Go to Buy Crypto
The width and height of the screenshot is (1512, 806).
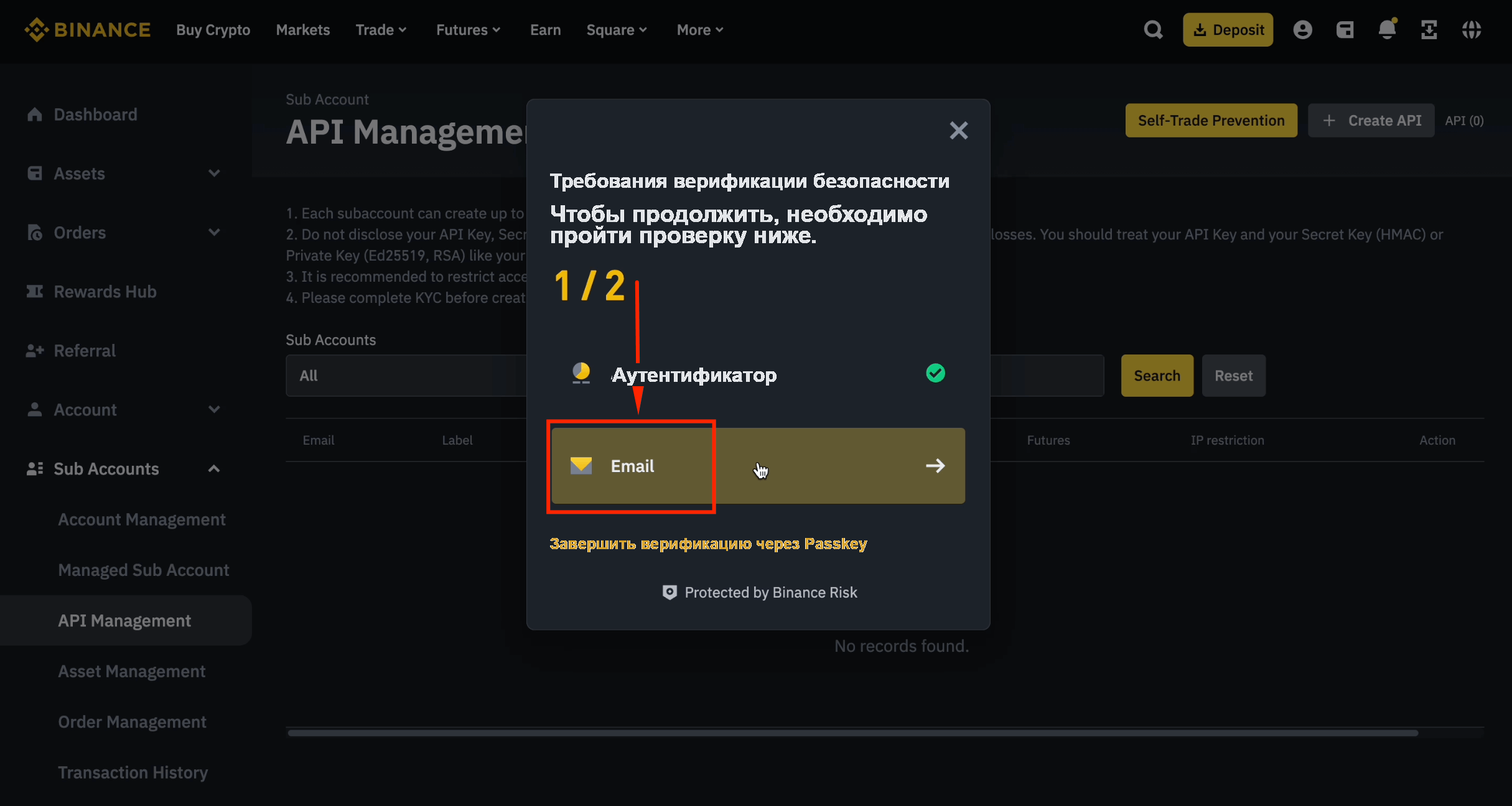click(x=213, y=30)
